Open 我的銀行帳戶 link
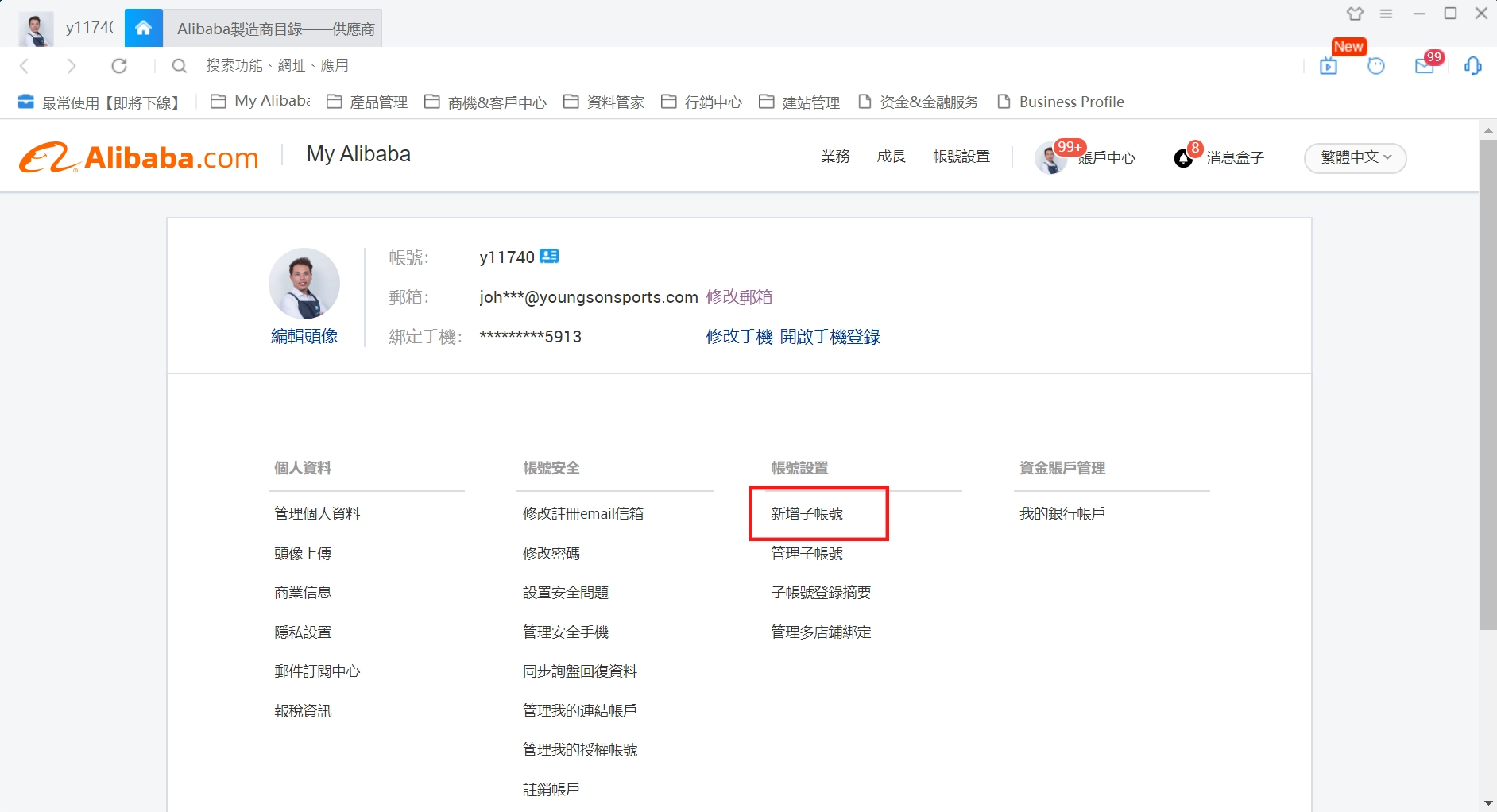The image size is (1497, 812). tap(1062, 513)
